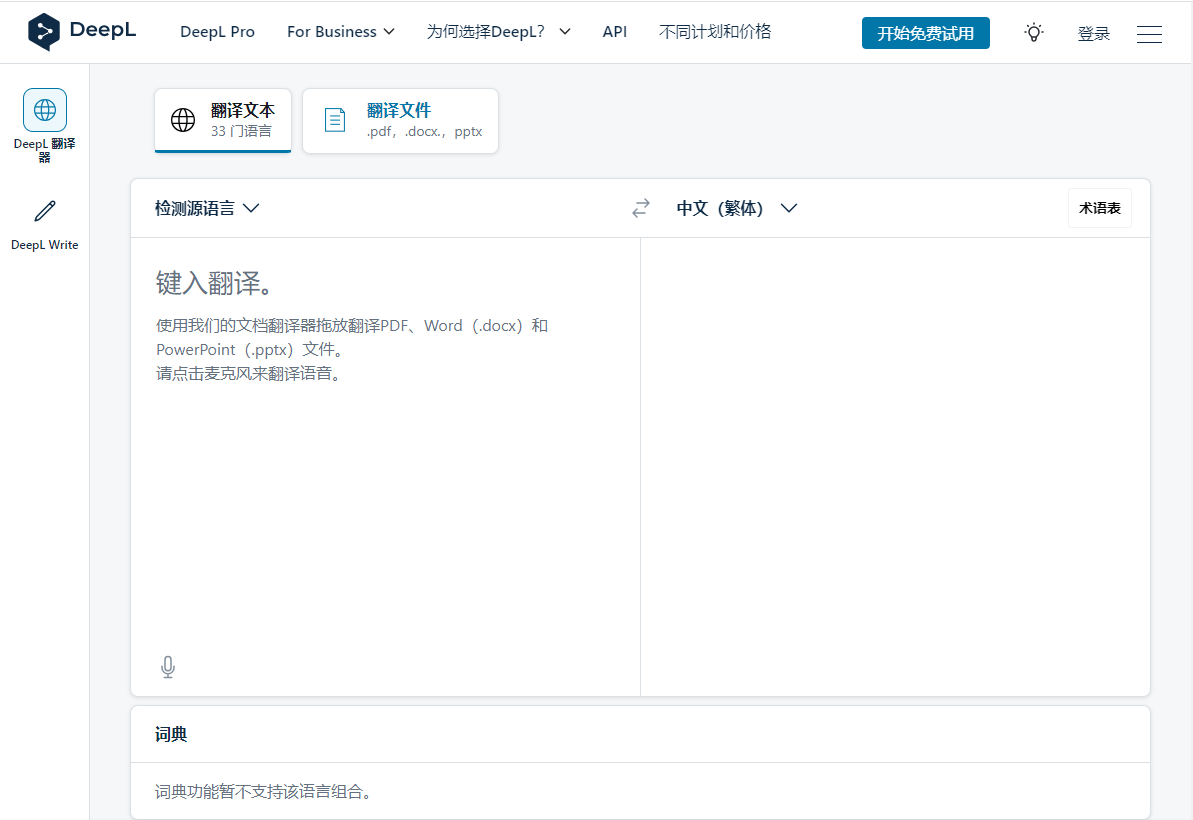Click the DeepL logo icon
Image resolution: width=1193 pixels, height=820 pixels.
(x=43, y=32)
